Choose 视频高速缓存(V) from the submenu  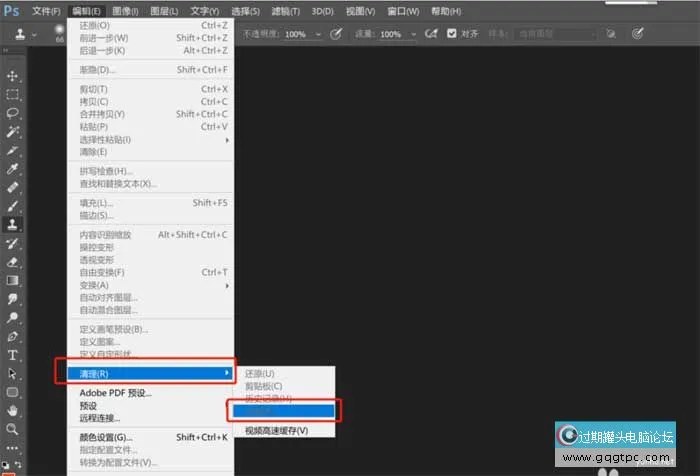click(x=276, y=430)
